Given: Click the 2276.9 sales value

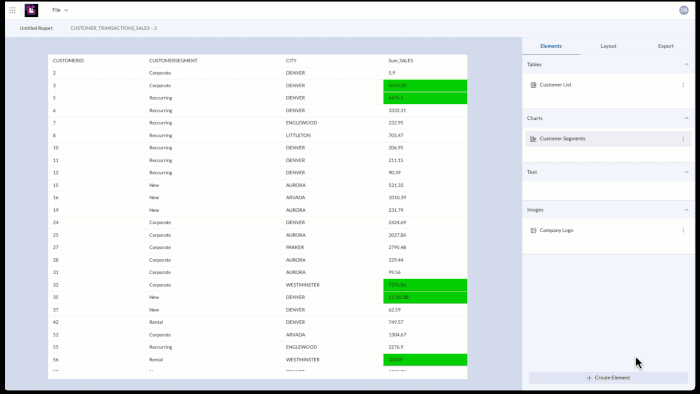Looking at the screenshot, I should click(x=396, y=347).
